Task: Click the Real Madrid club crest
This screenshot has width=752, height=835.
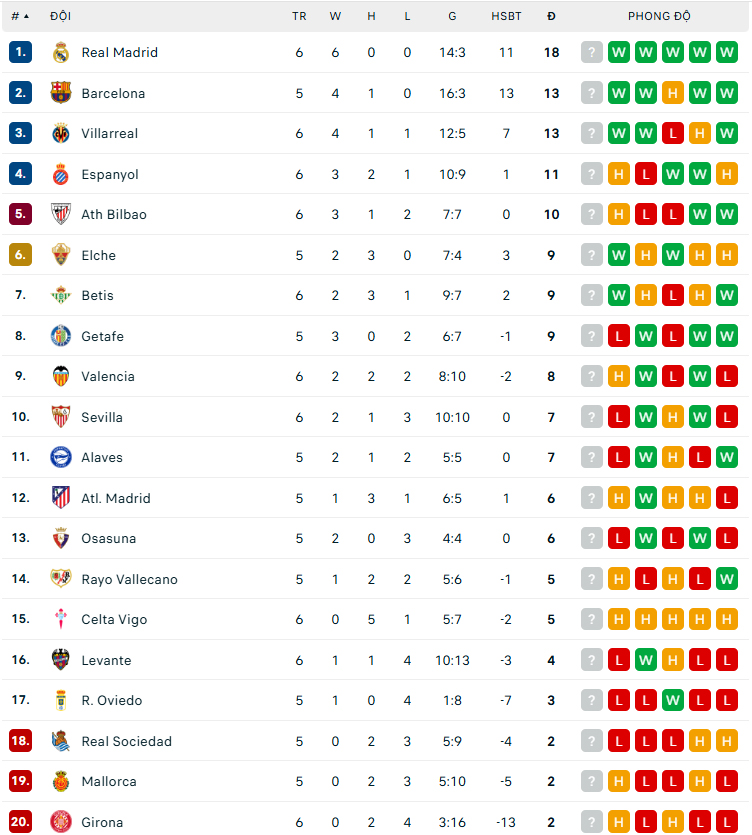Action: pos(61,52)
